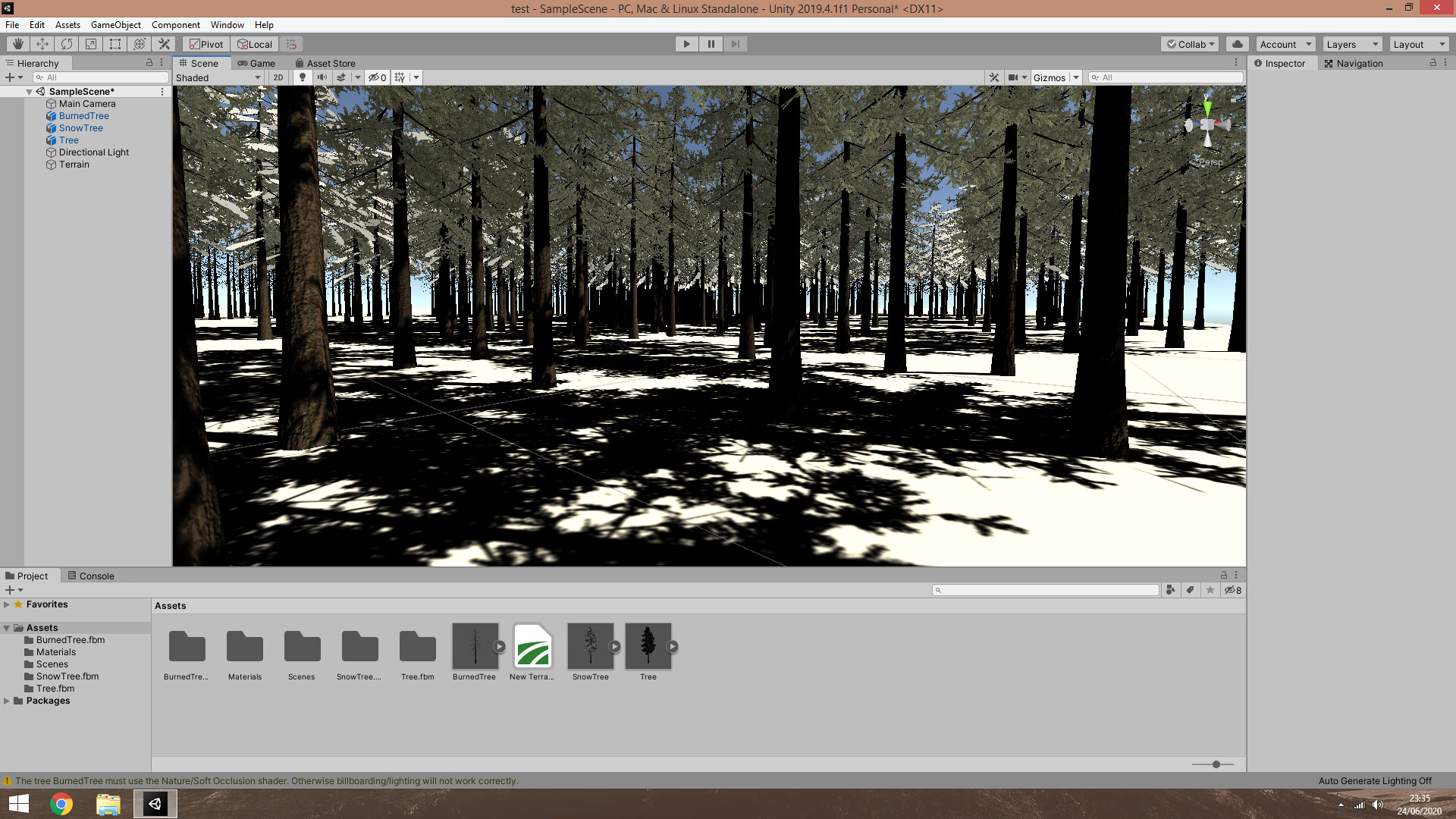Open the GameObject menu
1456x819 pixels.
pyautogui.click(x=115, y=25)
